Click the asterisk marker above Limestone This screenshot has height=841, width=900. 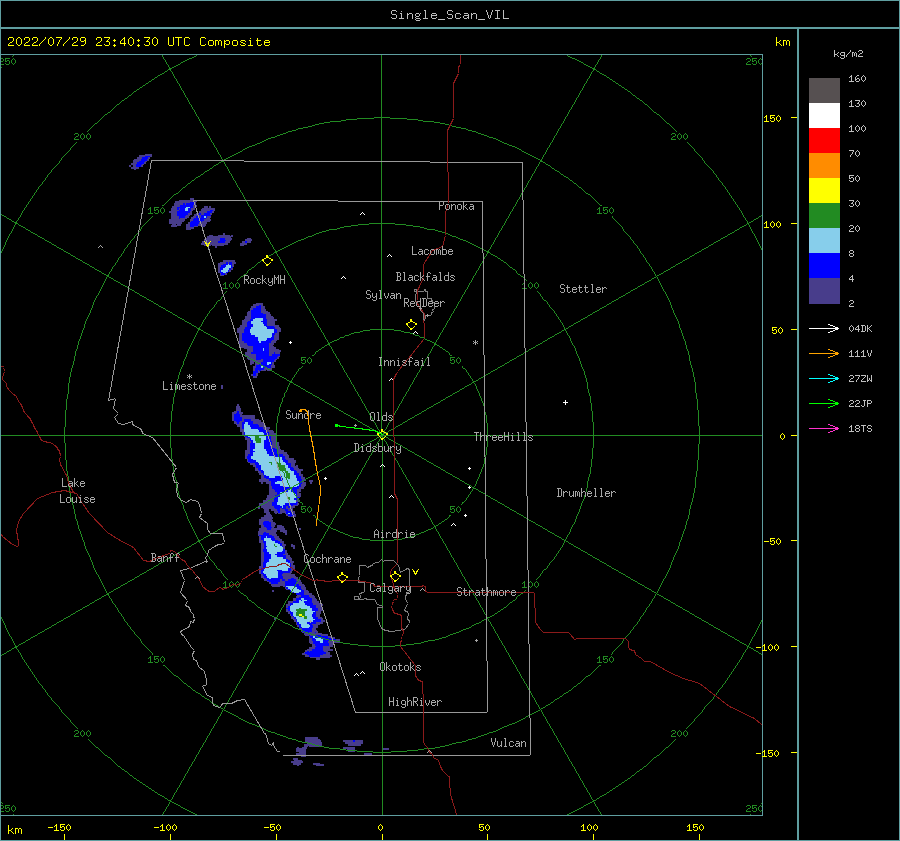point(189,377)
